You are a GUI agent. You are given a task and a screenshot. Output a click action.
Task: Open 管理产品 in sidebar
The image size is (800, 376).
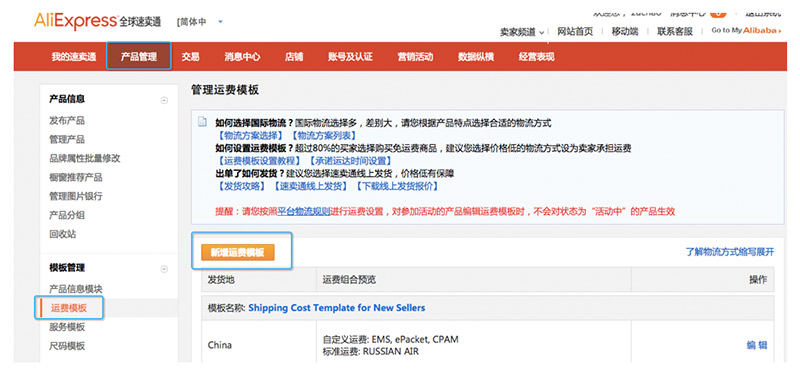67,139
